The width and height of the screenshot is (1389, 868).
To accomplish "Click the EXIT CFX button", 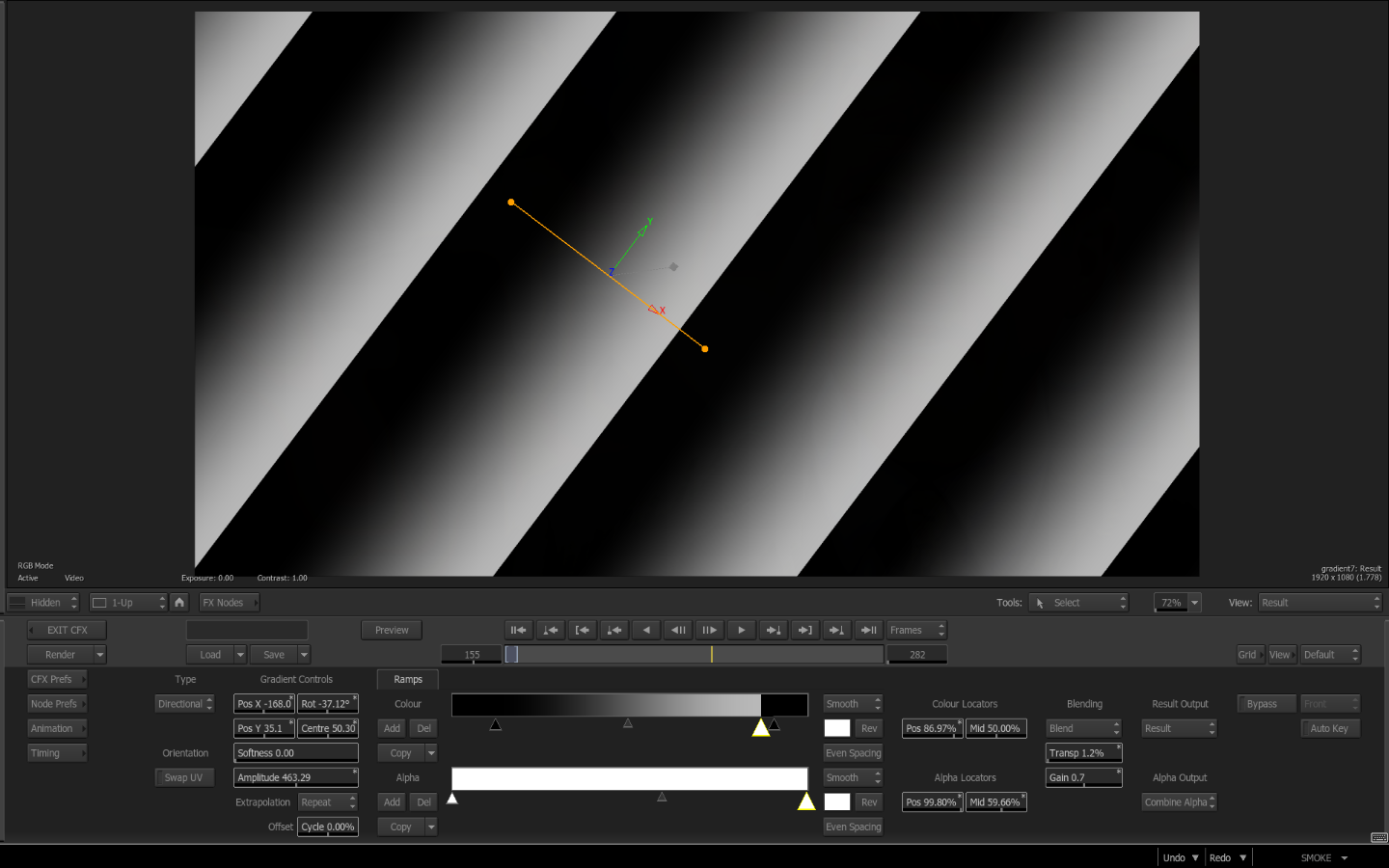I will [x=67, y=631].
